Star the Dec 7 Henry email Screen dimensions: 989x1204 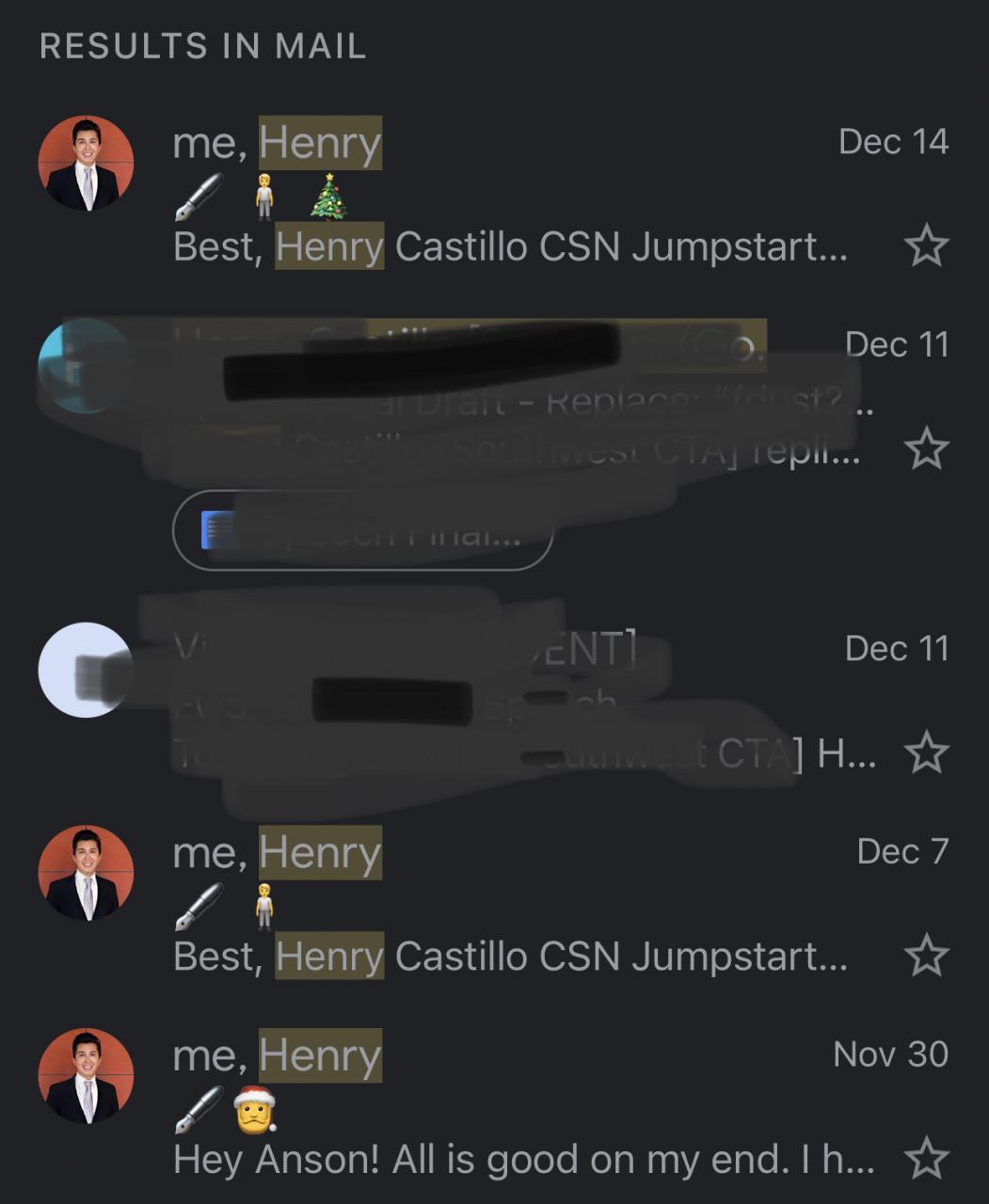pos(926,955)
